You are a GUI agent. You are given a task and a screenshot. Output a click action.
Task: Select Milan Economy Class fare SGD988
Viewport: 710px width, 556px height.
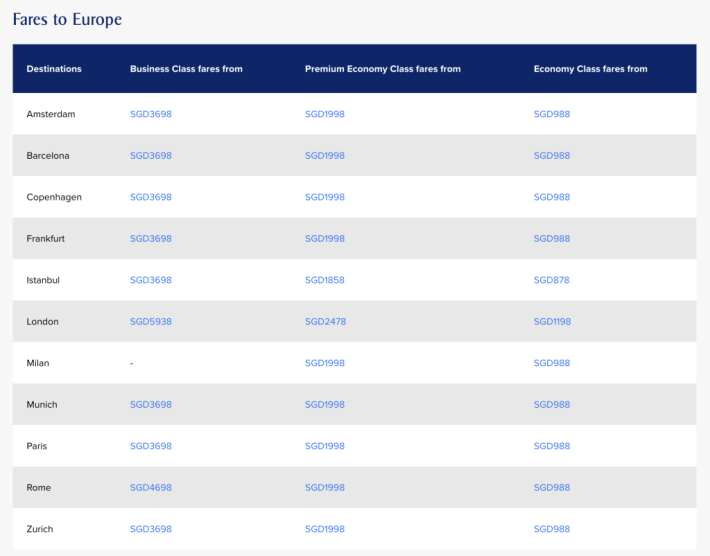click(x=551, y=363)
